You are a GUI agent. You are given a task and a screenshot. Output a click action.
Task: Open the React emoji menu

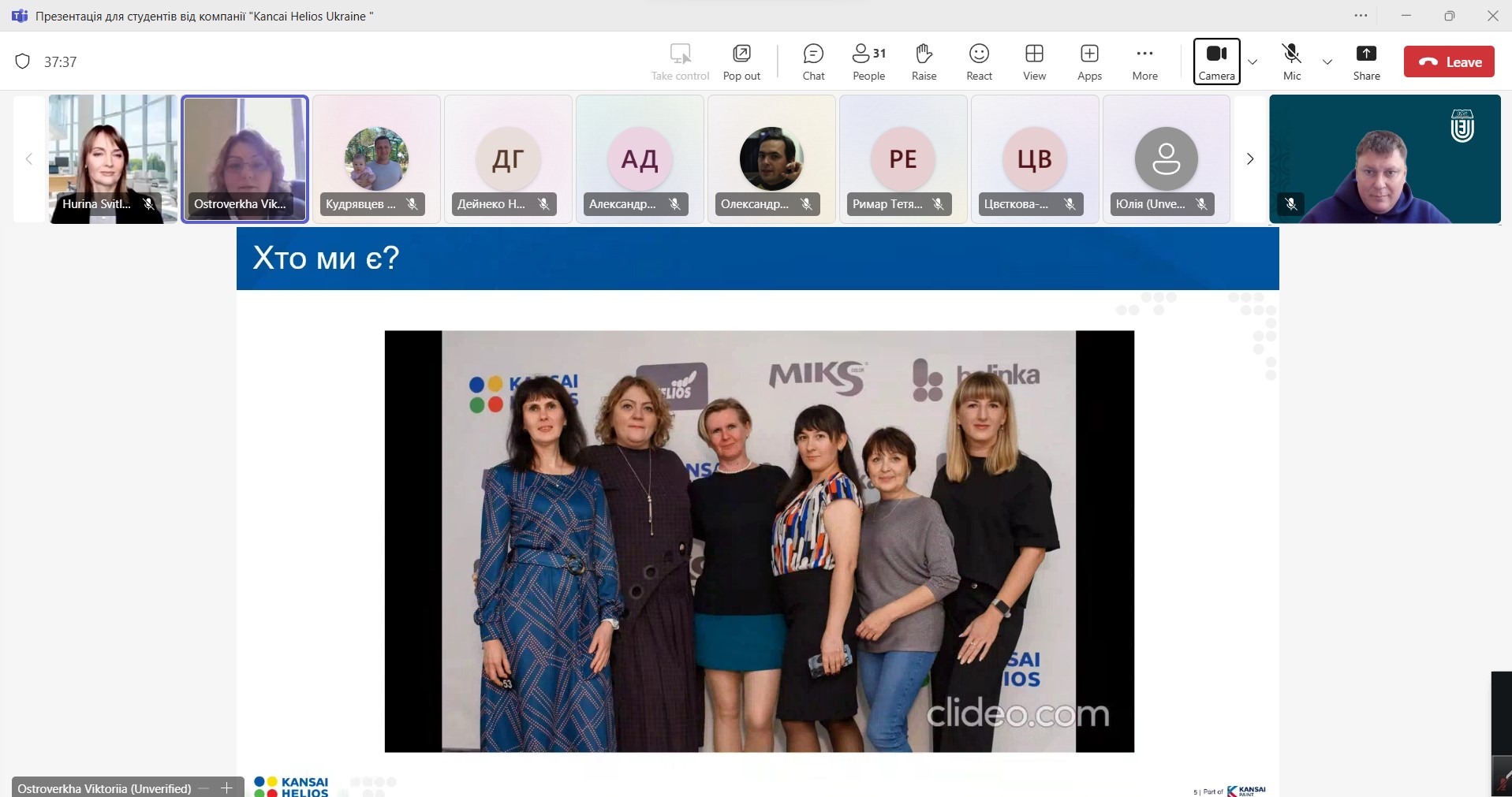[979, 61]
